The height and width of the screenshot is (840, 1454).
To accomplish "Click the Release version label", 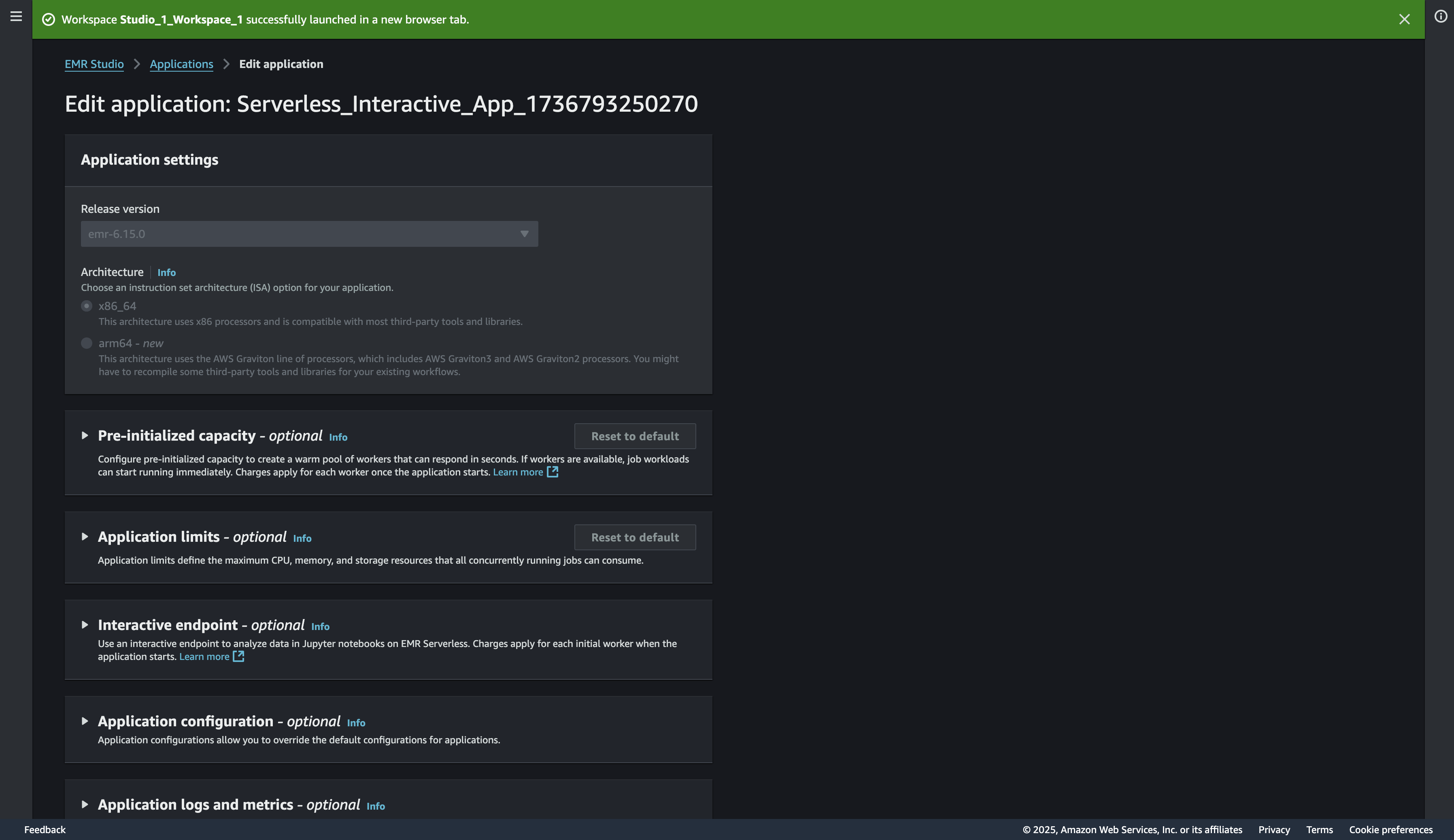I will (x=120, y=209).
